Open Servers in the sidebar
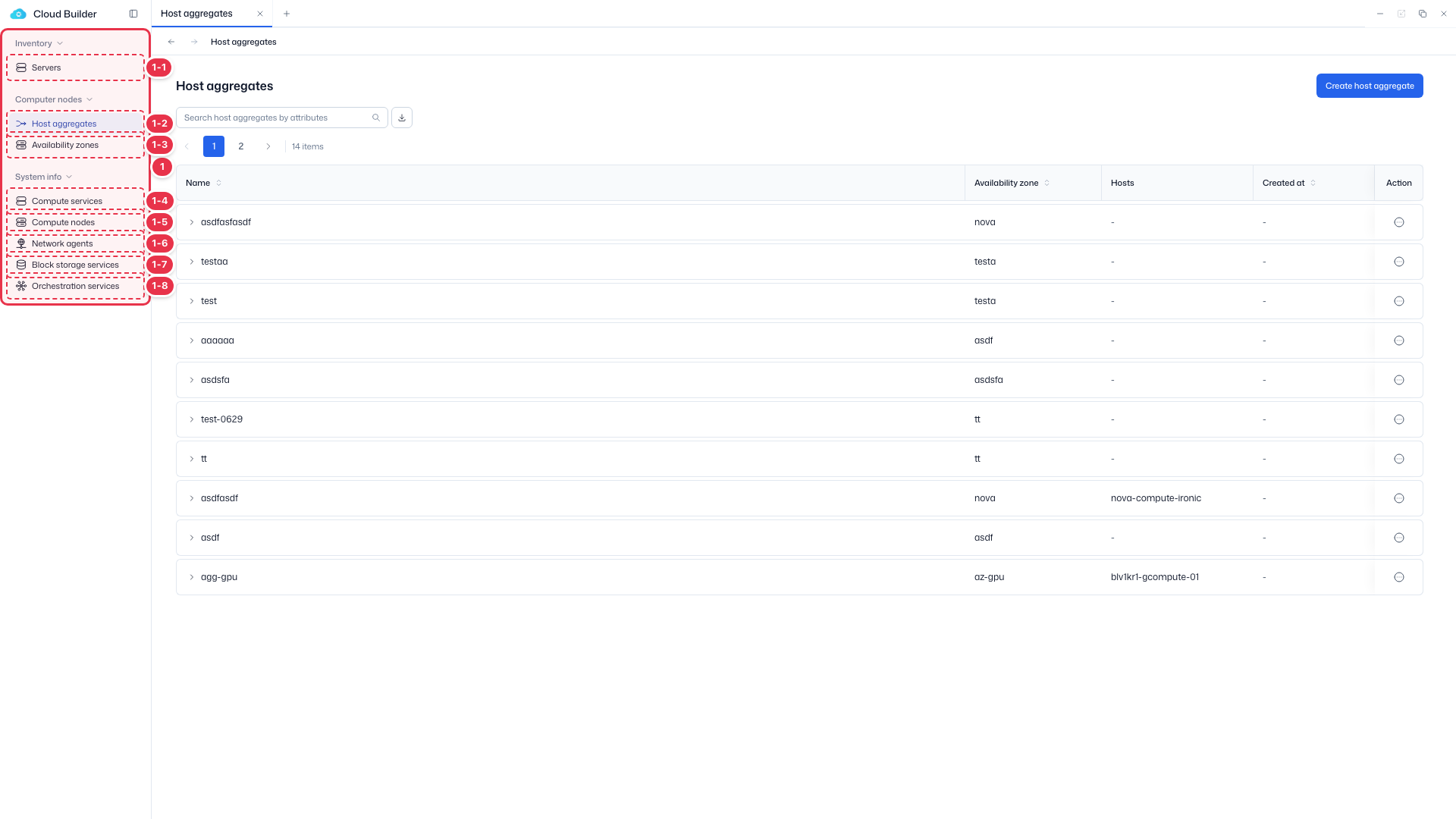Screen dimensions: 1456x819 coord(75,67)
